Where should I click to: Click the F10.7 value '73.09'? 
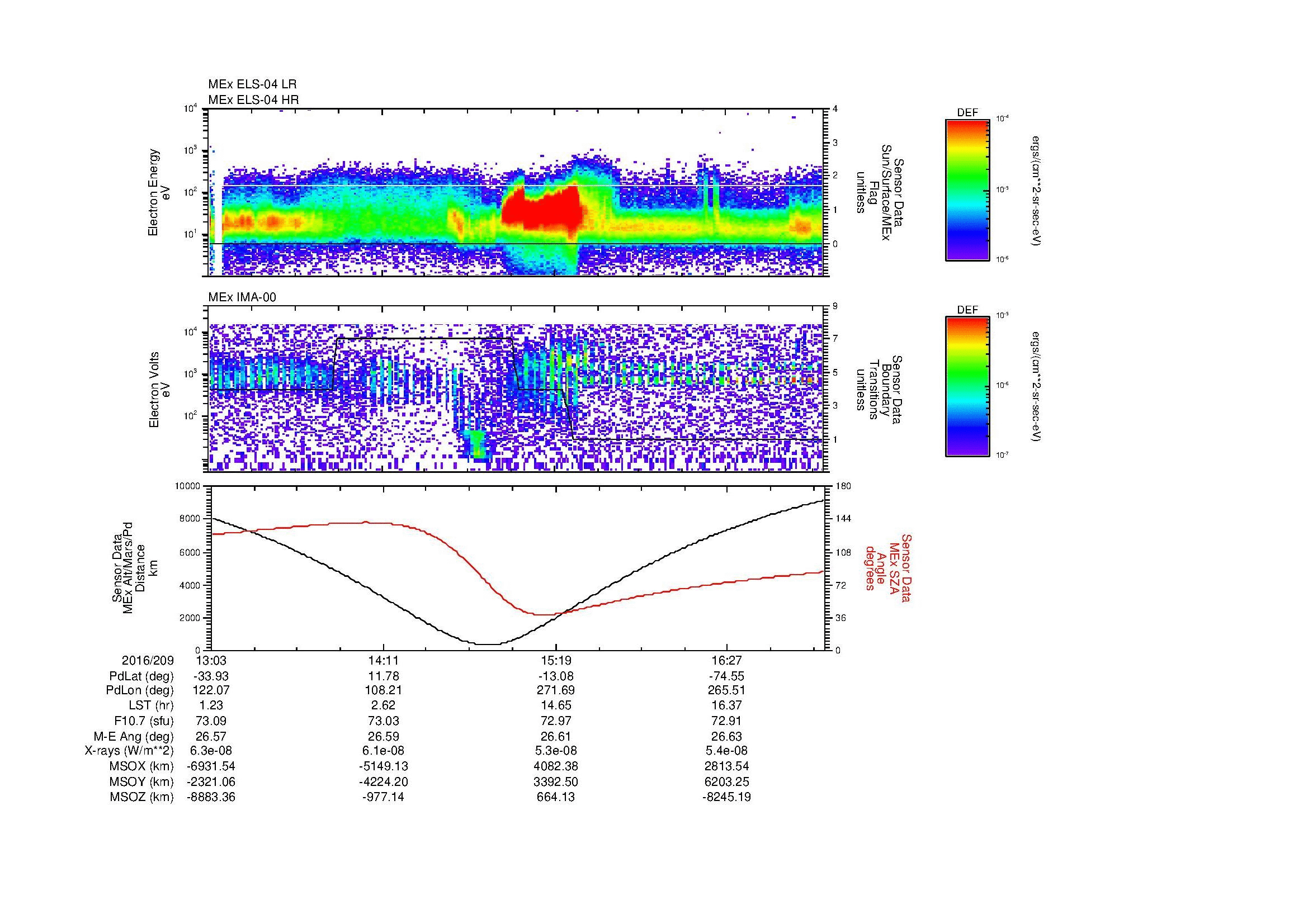pyautogui.click(x=211, y=721)
